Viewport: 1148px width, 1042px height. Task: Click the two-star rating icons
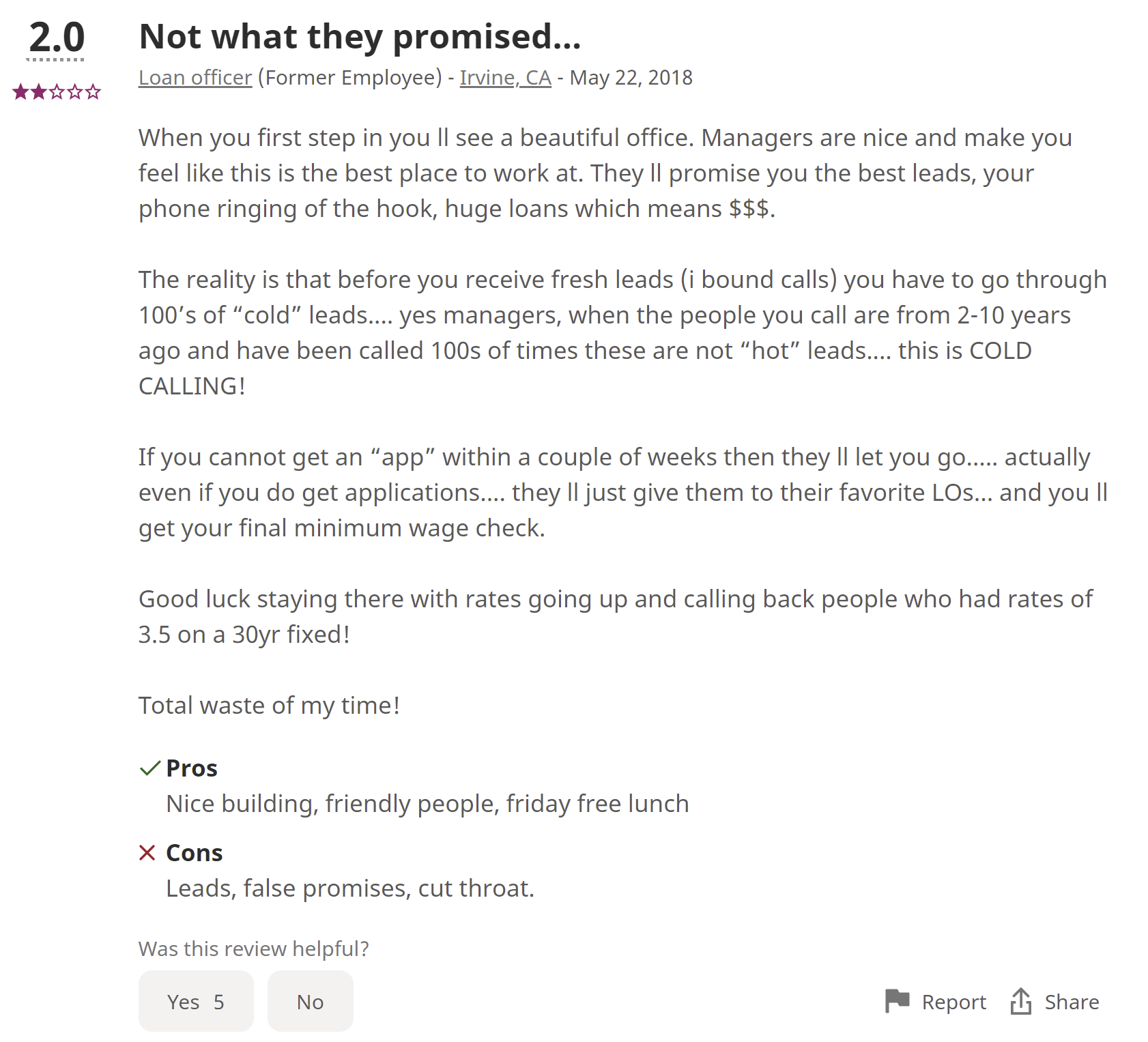(x=57, y=91)
